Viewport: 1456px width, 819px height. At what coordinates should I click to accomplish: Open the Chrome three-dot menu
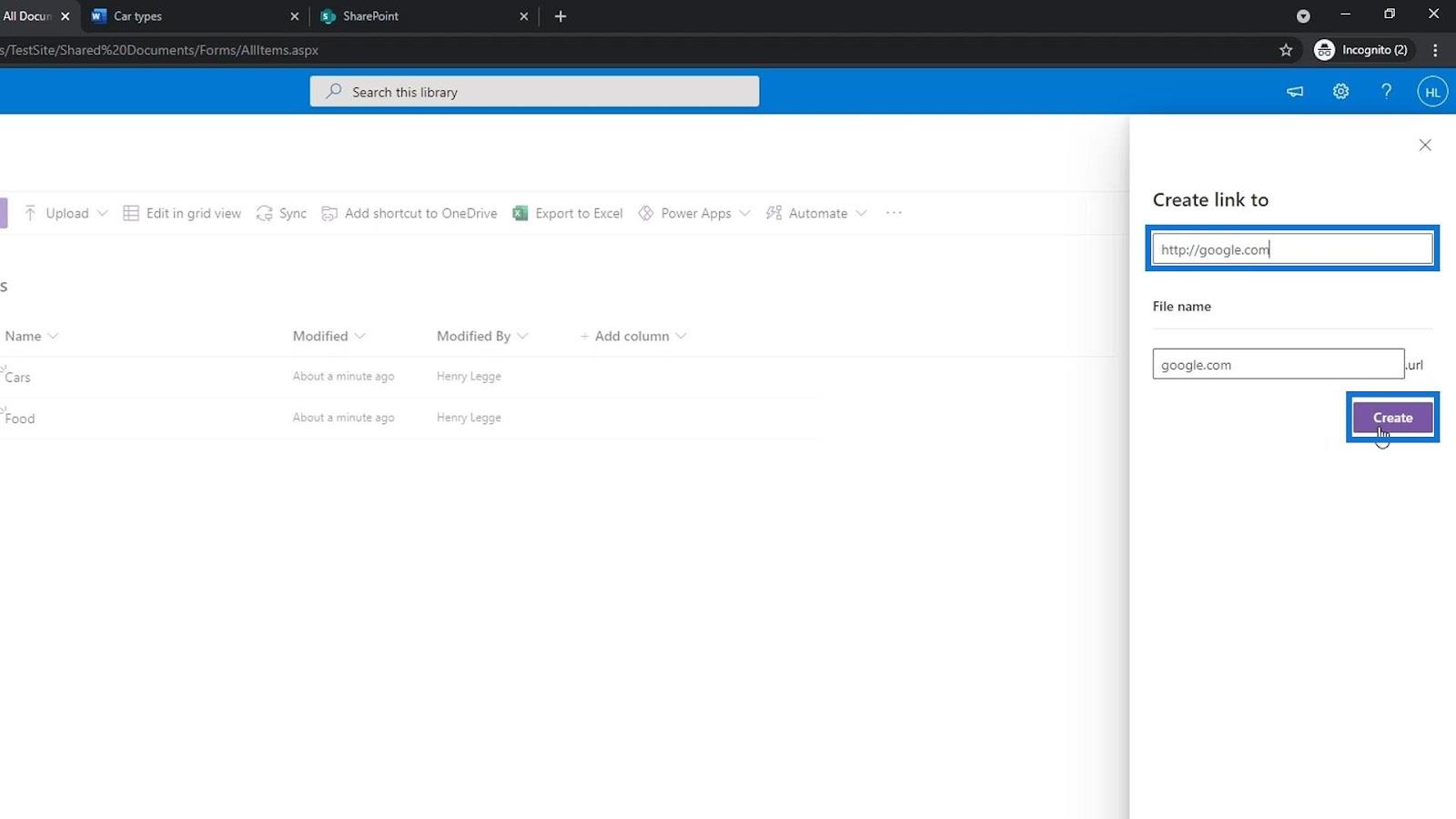click(1435, 50)
